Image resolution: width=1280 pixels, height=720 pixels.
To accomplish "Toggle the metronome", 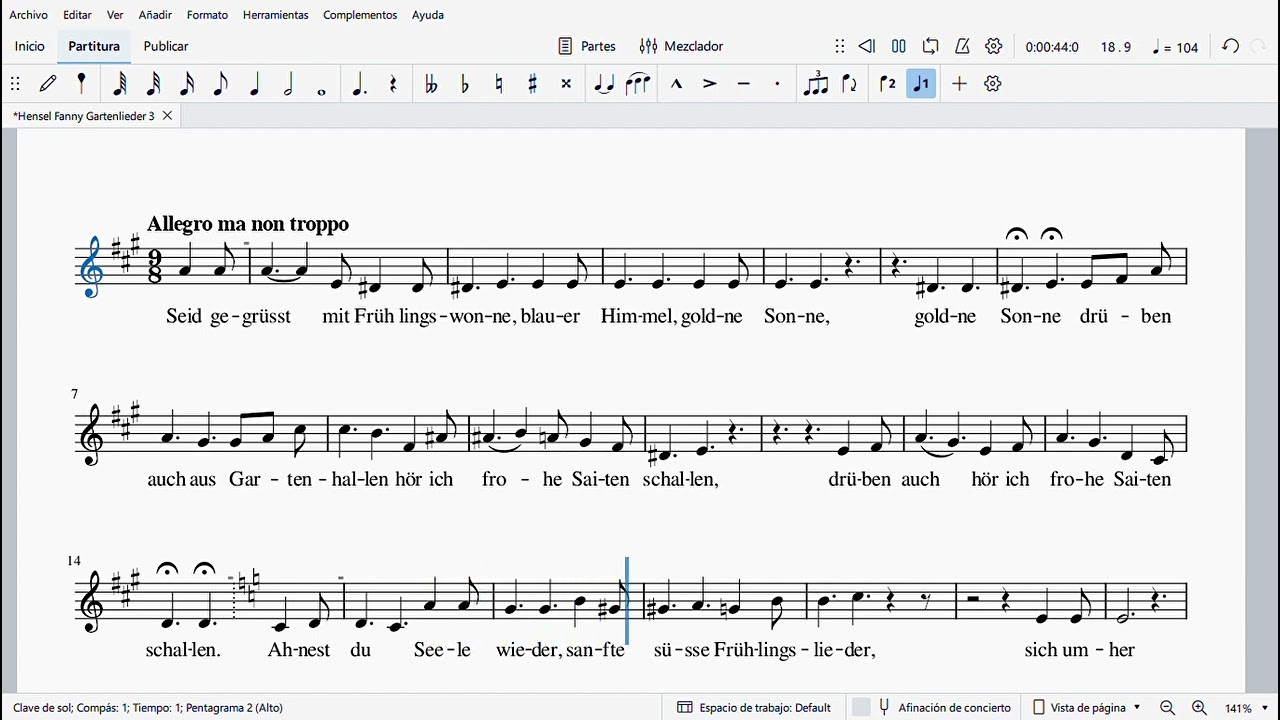I will (x=962, y=46).
